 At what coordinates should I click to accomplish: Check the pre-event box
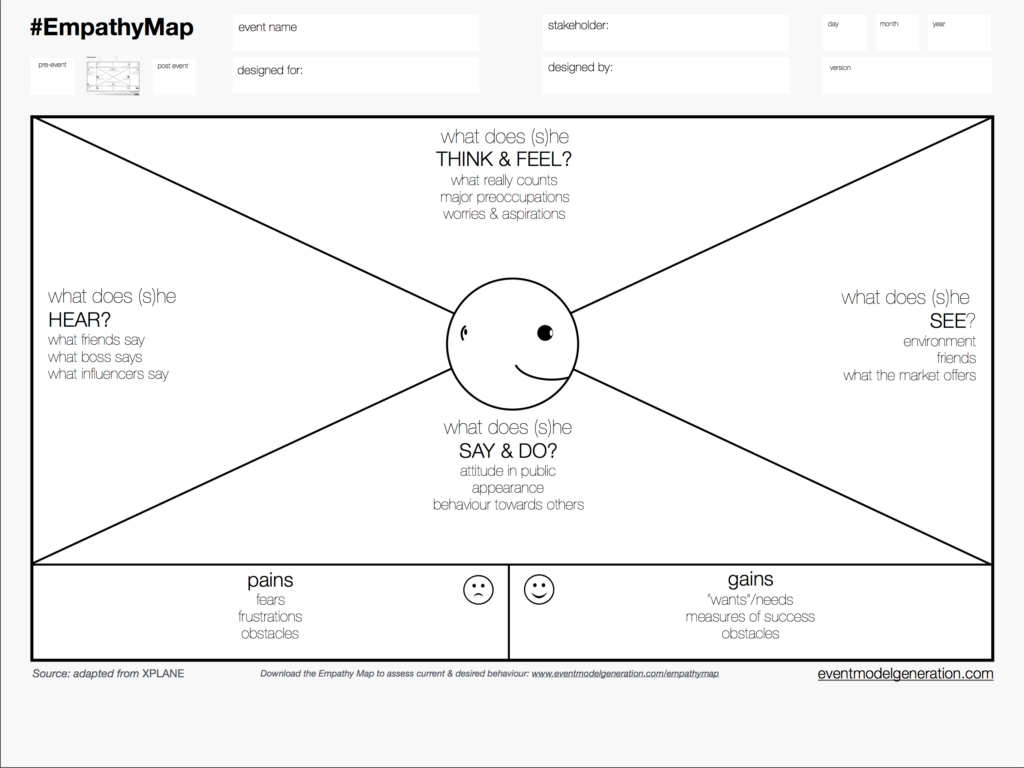click(52, 76)
